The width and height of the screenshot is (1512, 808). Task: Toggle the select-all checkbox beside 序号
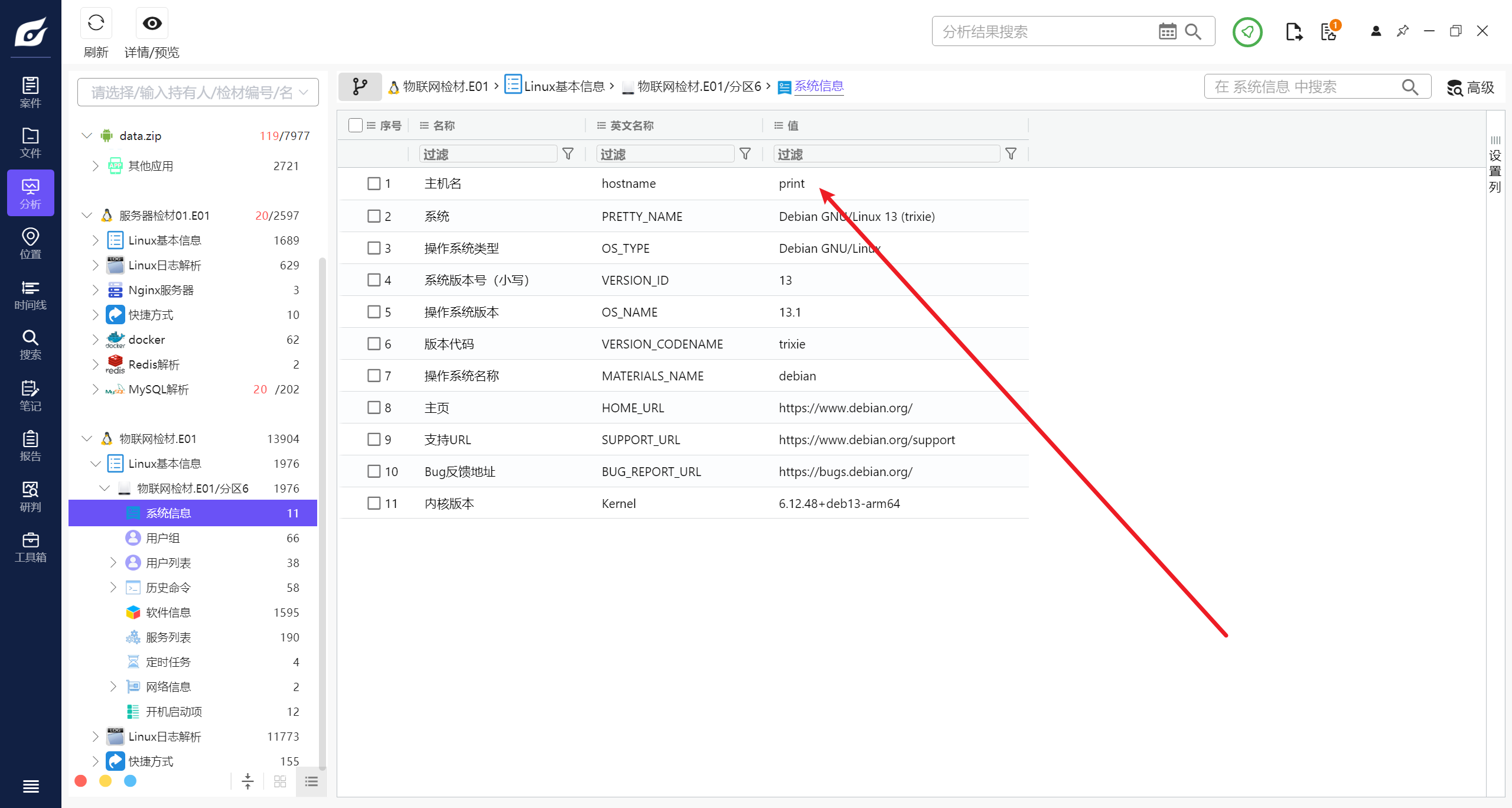pos(355,125)
